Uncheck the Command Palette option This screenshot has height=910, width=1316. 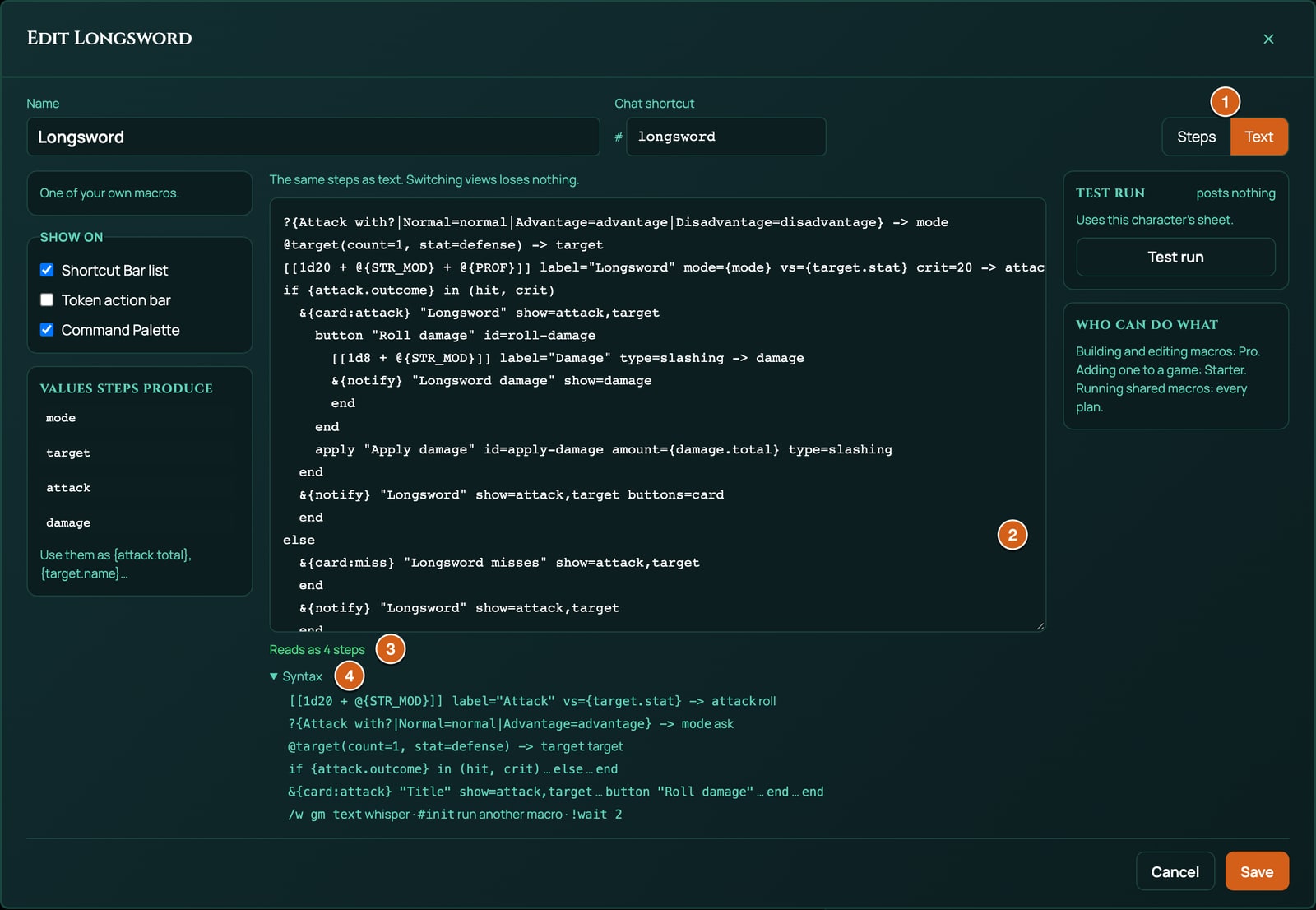47,330
